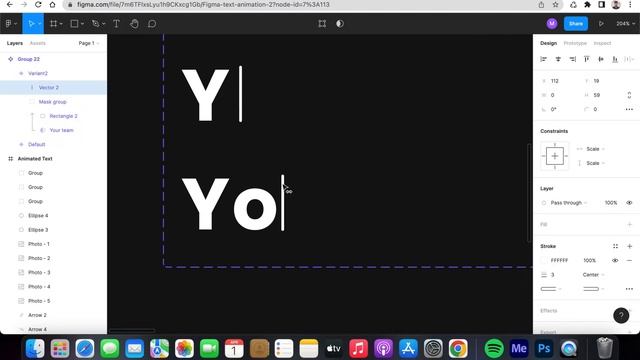
Task: Click the align top icon
Action: point(587,59)
